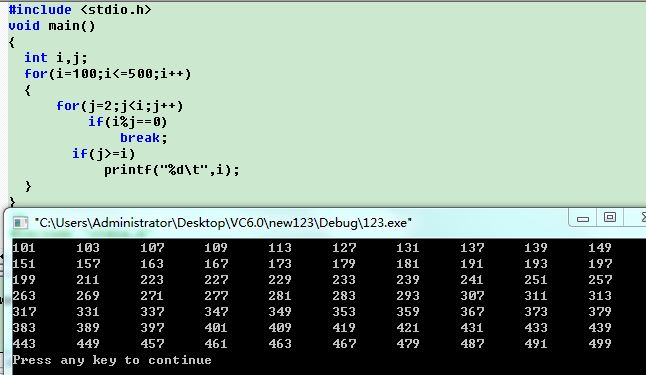Screen dimensions: 646x375
Task: Click output number 173
Action: point(280,264)
